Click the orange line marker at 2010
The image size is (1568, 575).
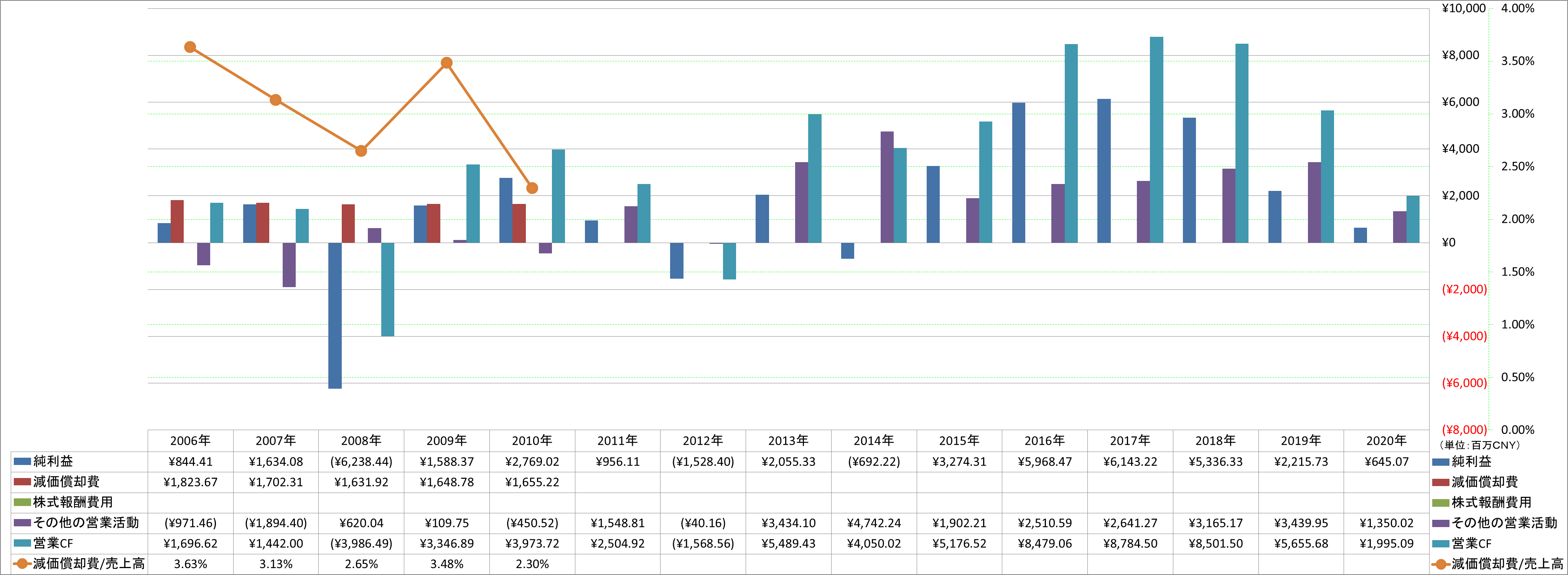(532, 188)
